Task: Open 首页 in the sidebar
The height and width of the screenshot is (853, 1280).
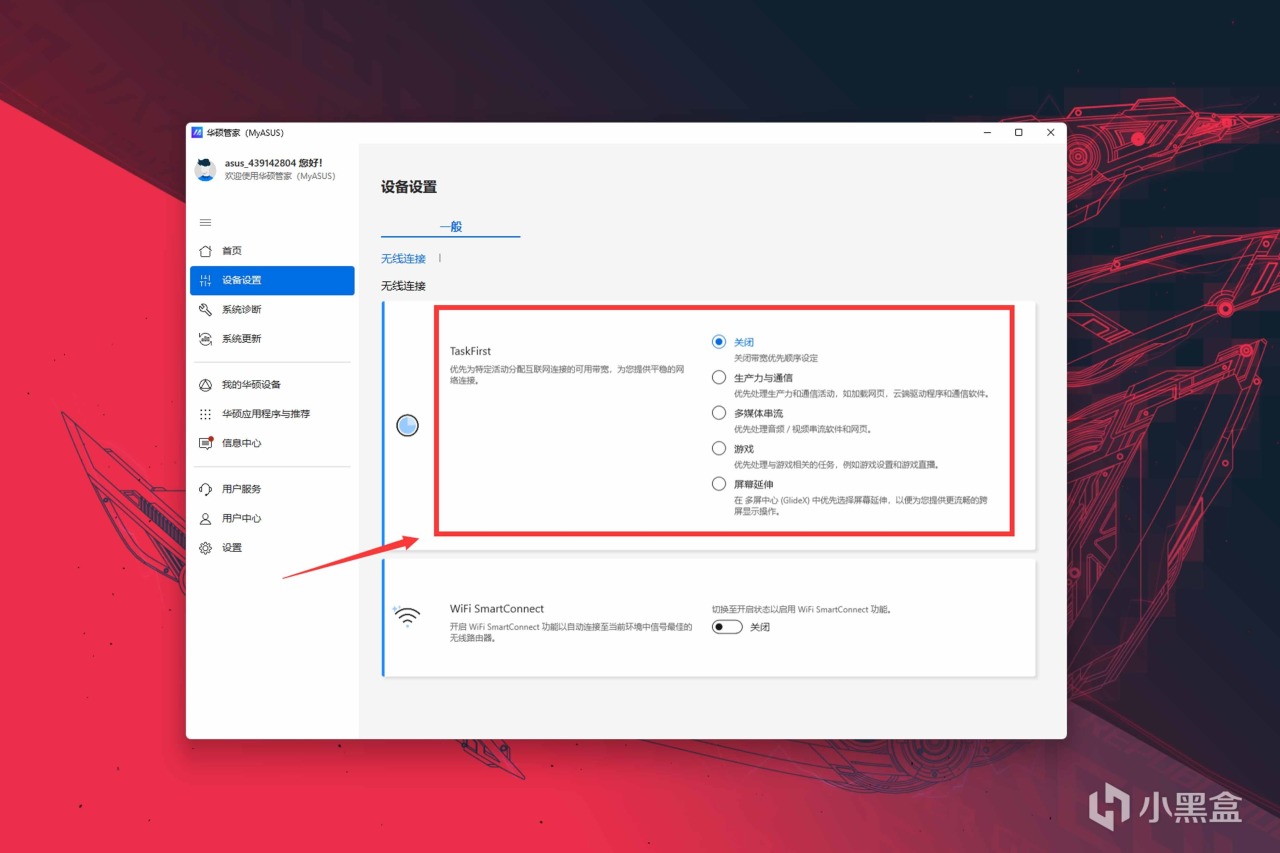Action: point(272,251)
